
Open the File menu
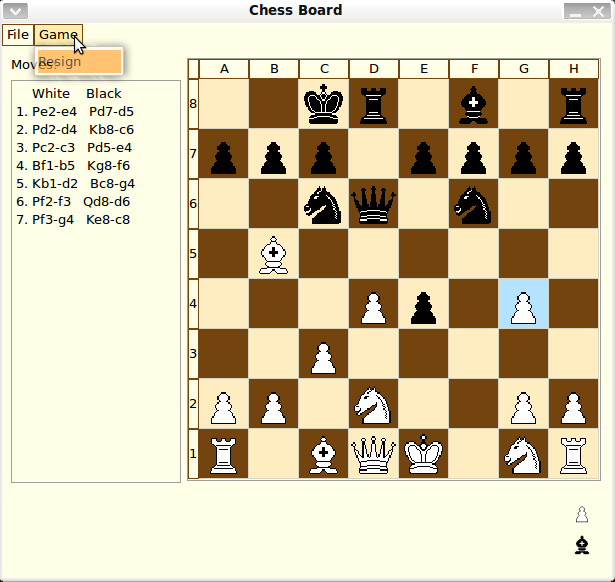(x=18, y=35)
